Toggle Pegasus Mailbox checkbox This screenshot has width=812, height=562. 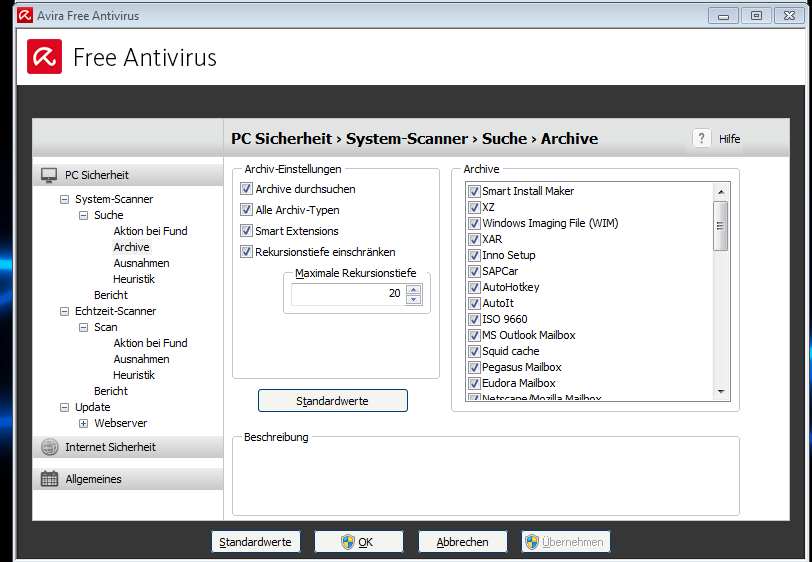474,368
